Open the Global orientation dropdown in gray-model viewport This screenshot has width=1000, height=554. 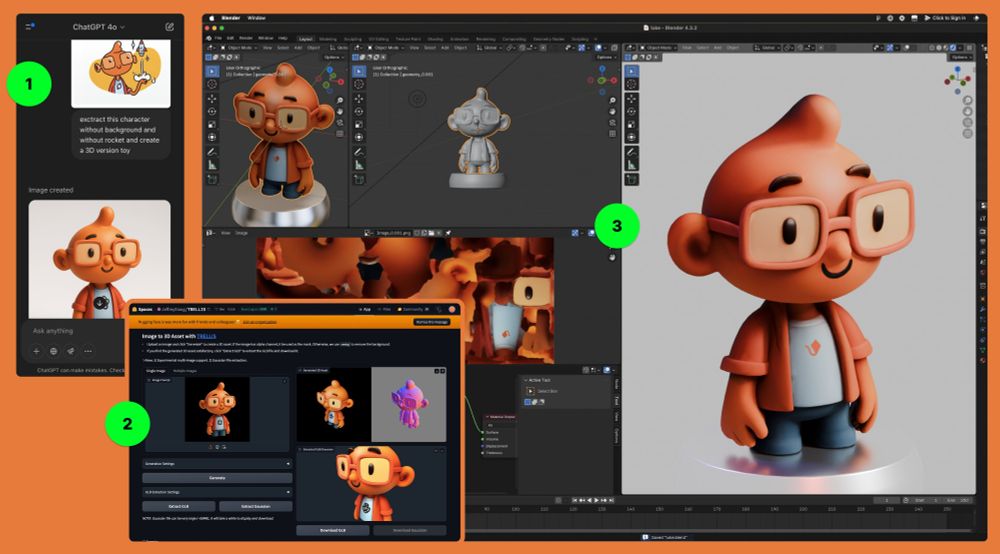pos(489,48)
